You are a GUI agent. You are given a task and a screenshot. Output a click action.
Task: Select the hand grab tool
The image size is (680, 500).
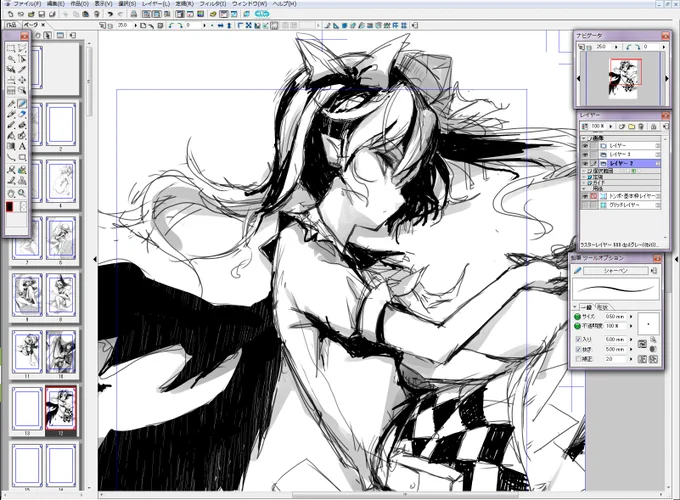(11, 193)
